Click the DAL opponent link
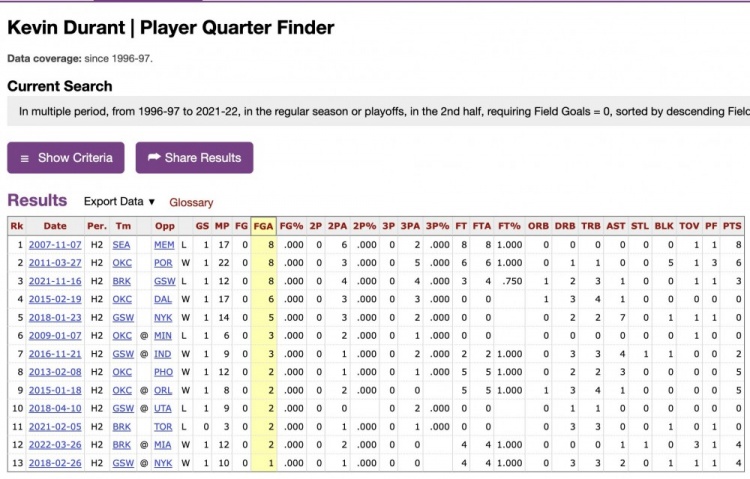750x479 pixels. point(163,300)
